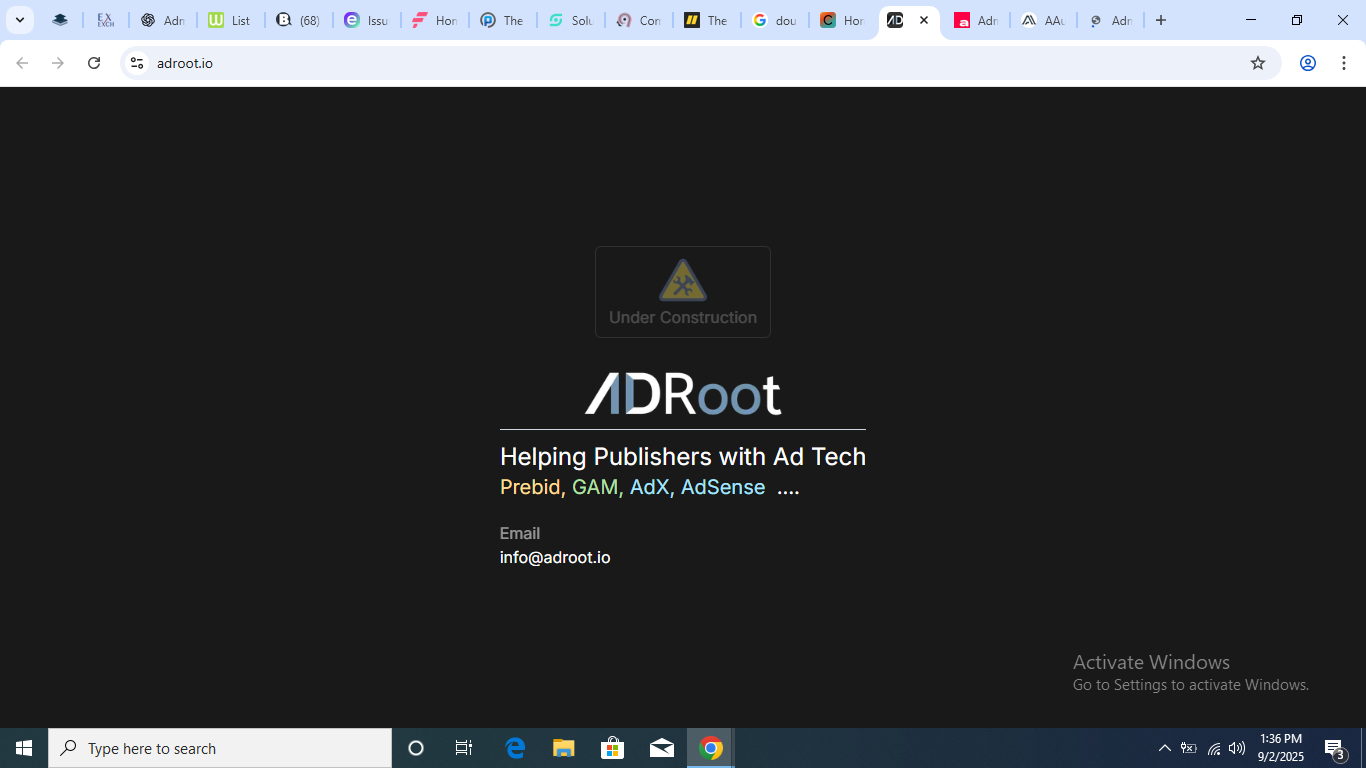Open the volume speaker tray icon
This screenshot has width=1366, height=768.
(1237, 748)
